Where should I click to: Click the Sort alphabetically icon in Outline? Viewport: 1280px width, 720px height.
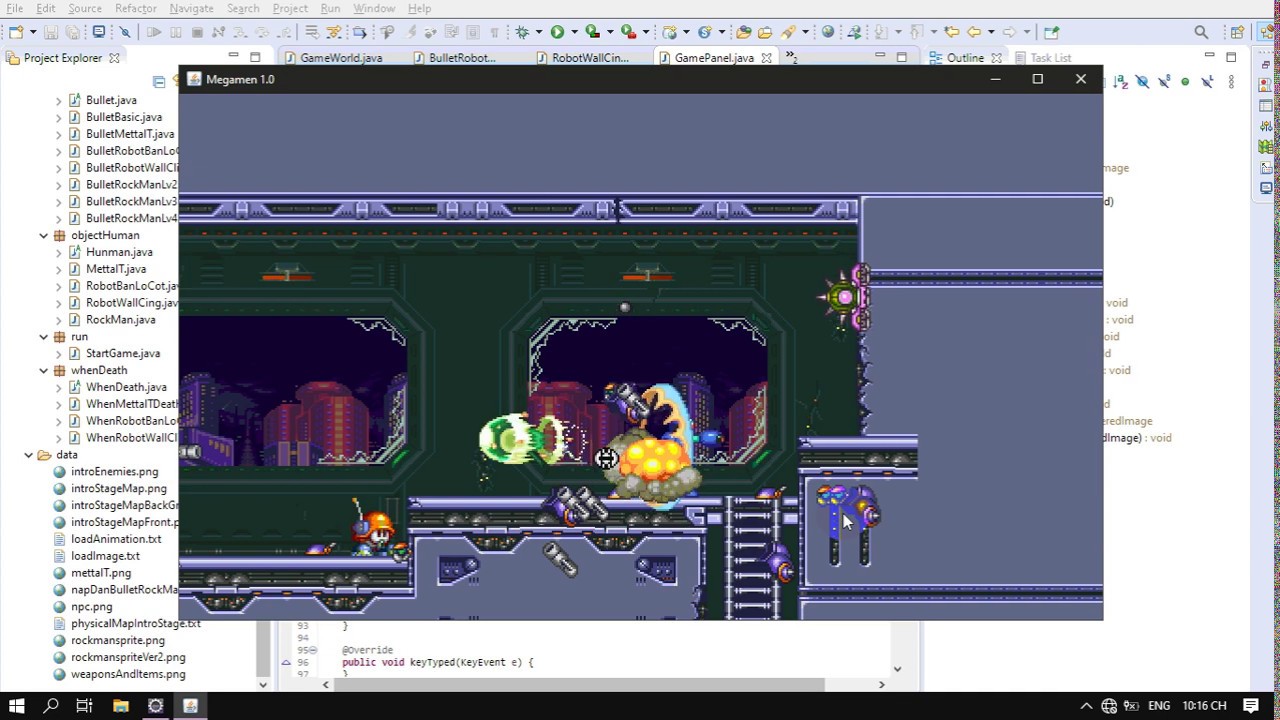tap(1120, 82)
